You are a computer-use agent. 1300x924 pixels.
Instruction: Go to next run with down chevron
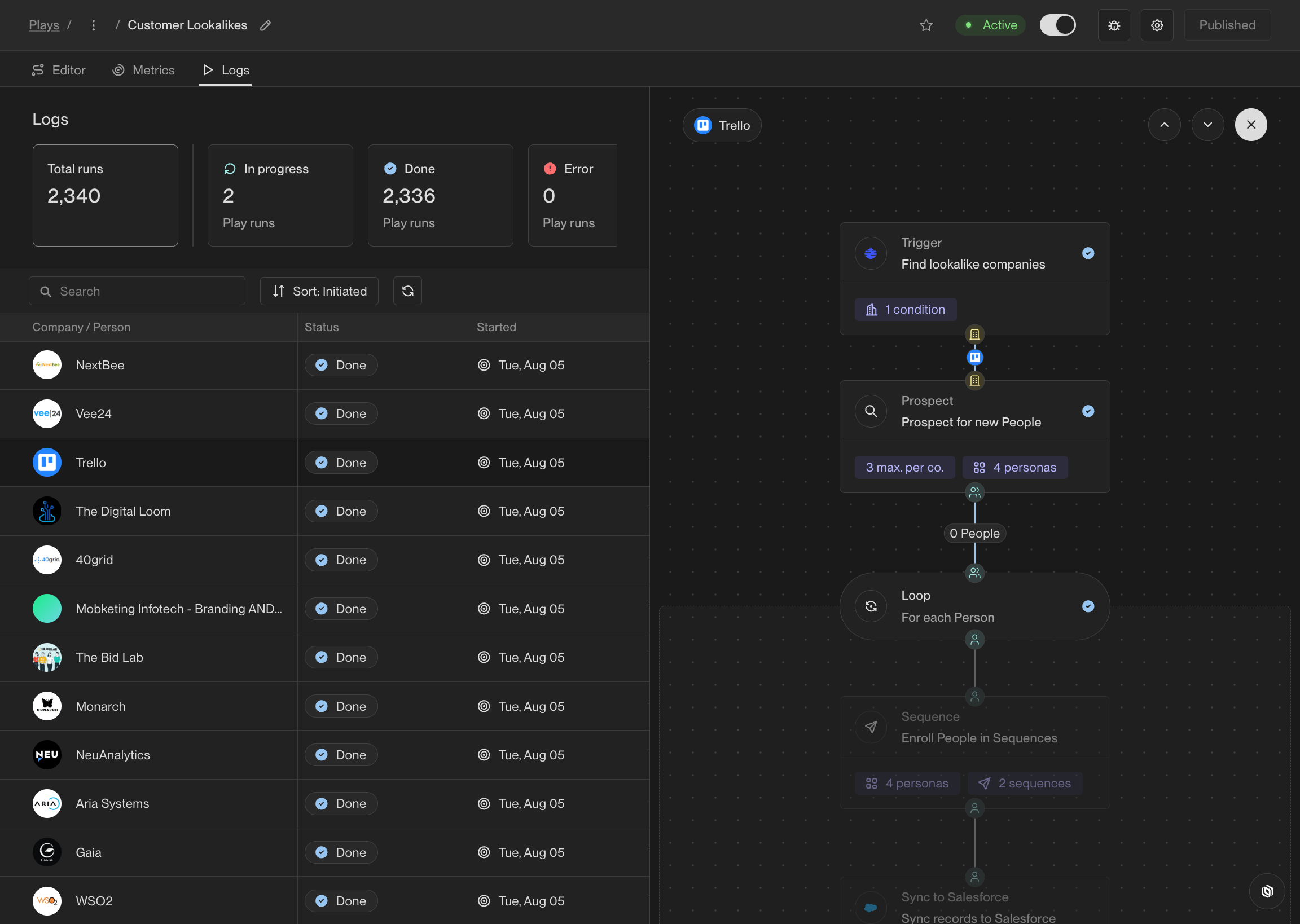[x=1207, y=125]
